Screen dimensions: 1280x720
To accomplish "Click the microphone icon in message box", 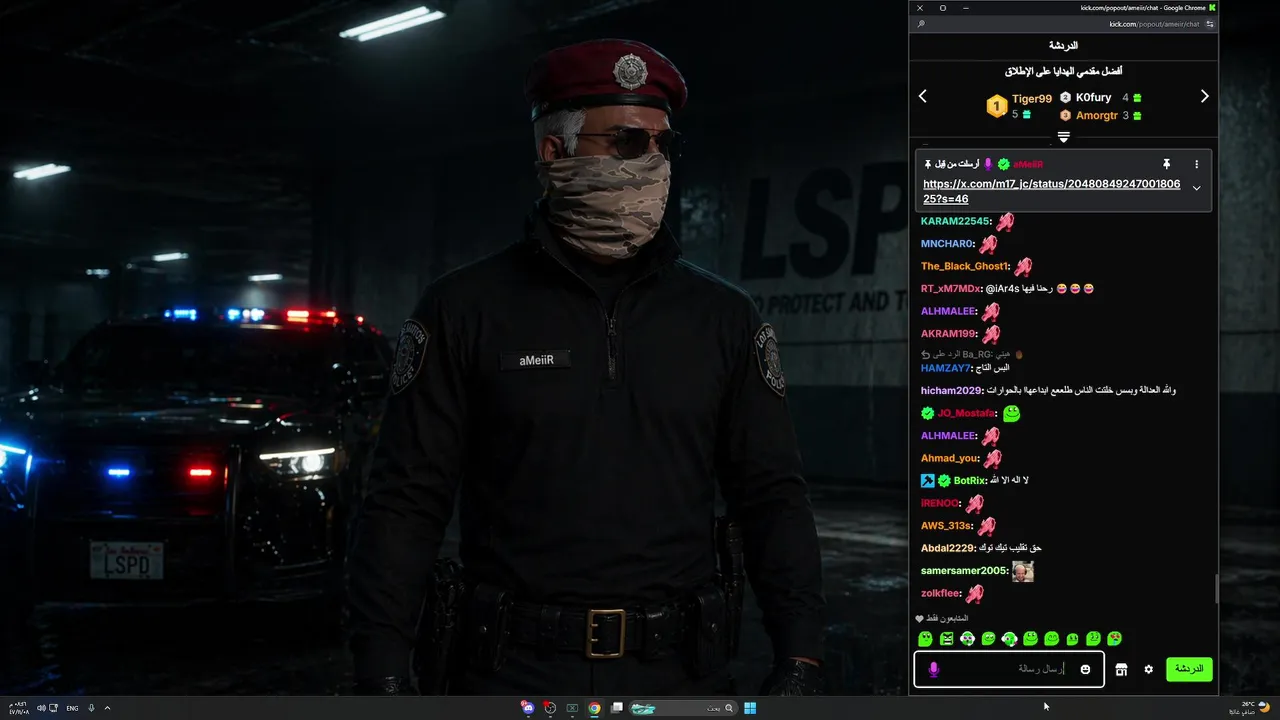I will click(x=934, y=669).
